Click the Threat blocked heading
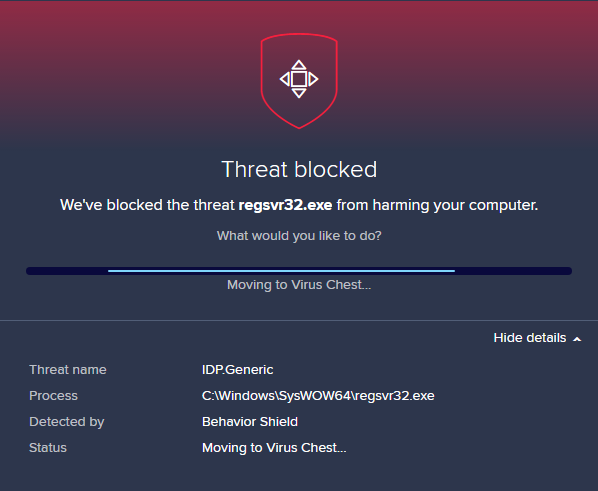The height and width of the screenshot is (491, 598). [299, 169]
